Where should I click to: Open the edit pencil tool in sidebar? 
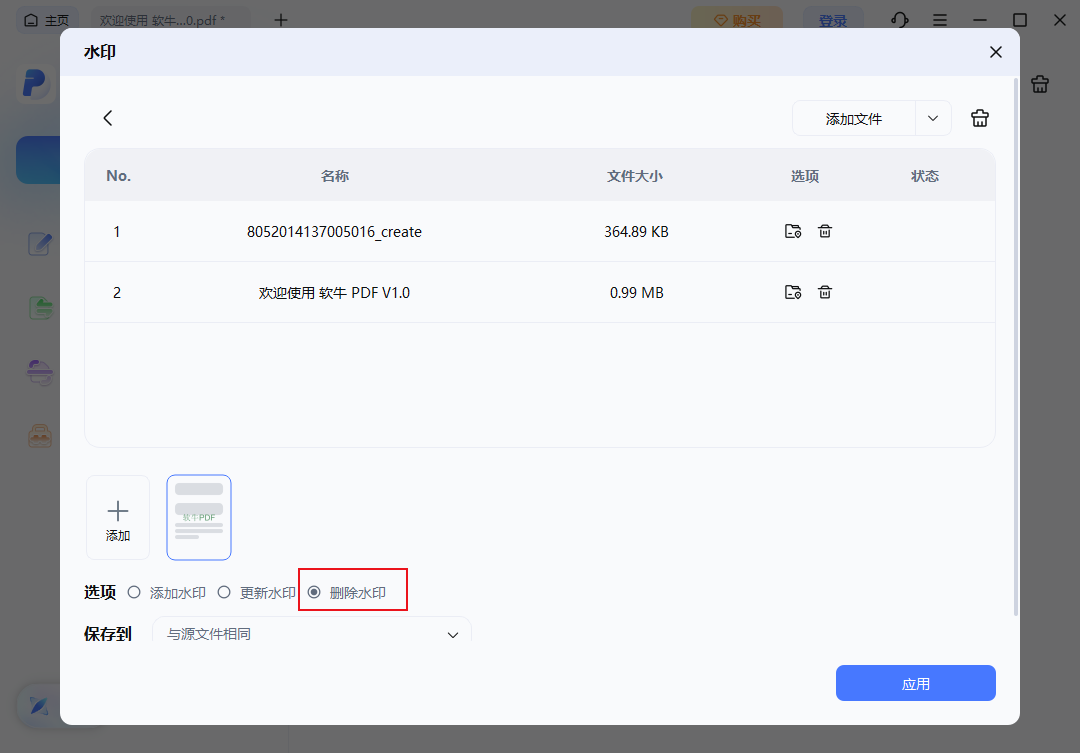tap(40, 244)
